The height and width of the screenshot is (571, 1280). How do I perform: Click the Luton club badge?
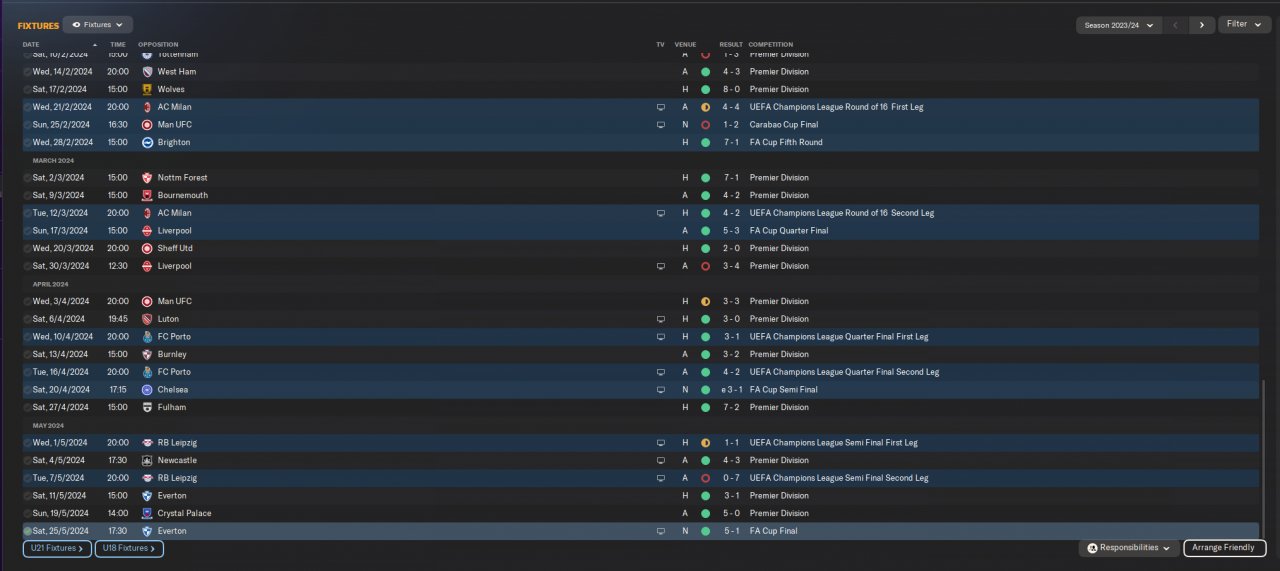click(x=147, y=319)
